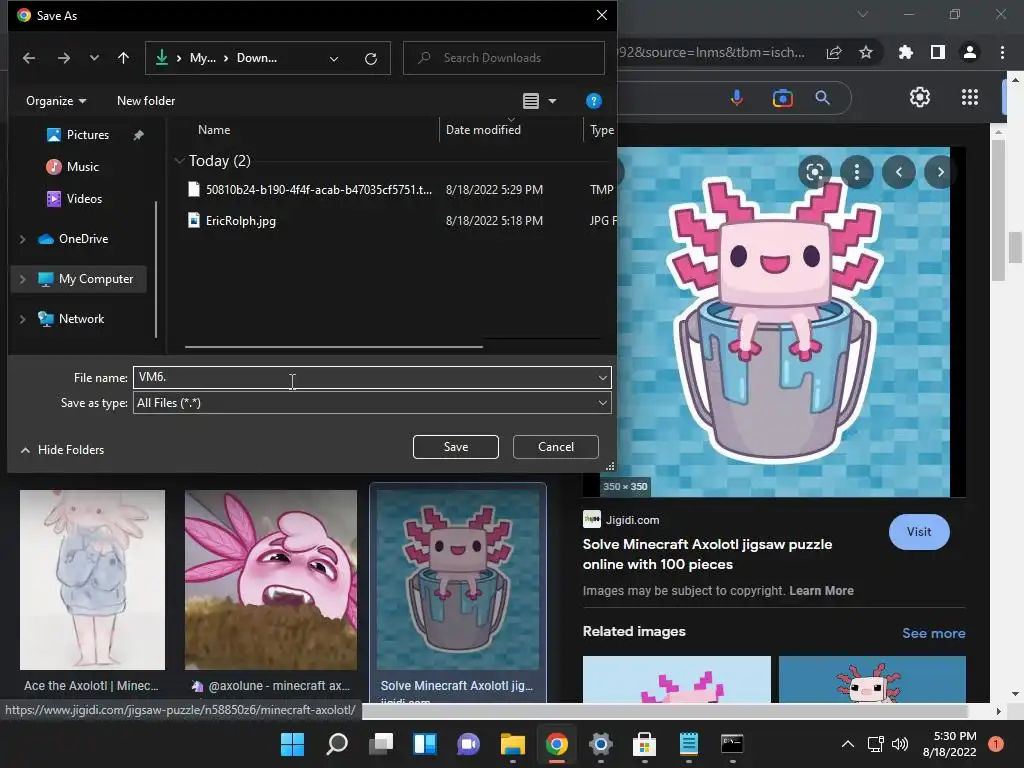Click the Visit button

pyautogui.click(x=919, y=532)
